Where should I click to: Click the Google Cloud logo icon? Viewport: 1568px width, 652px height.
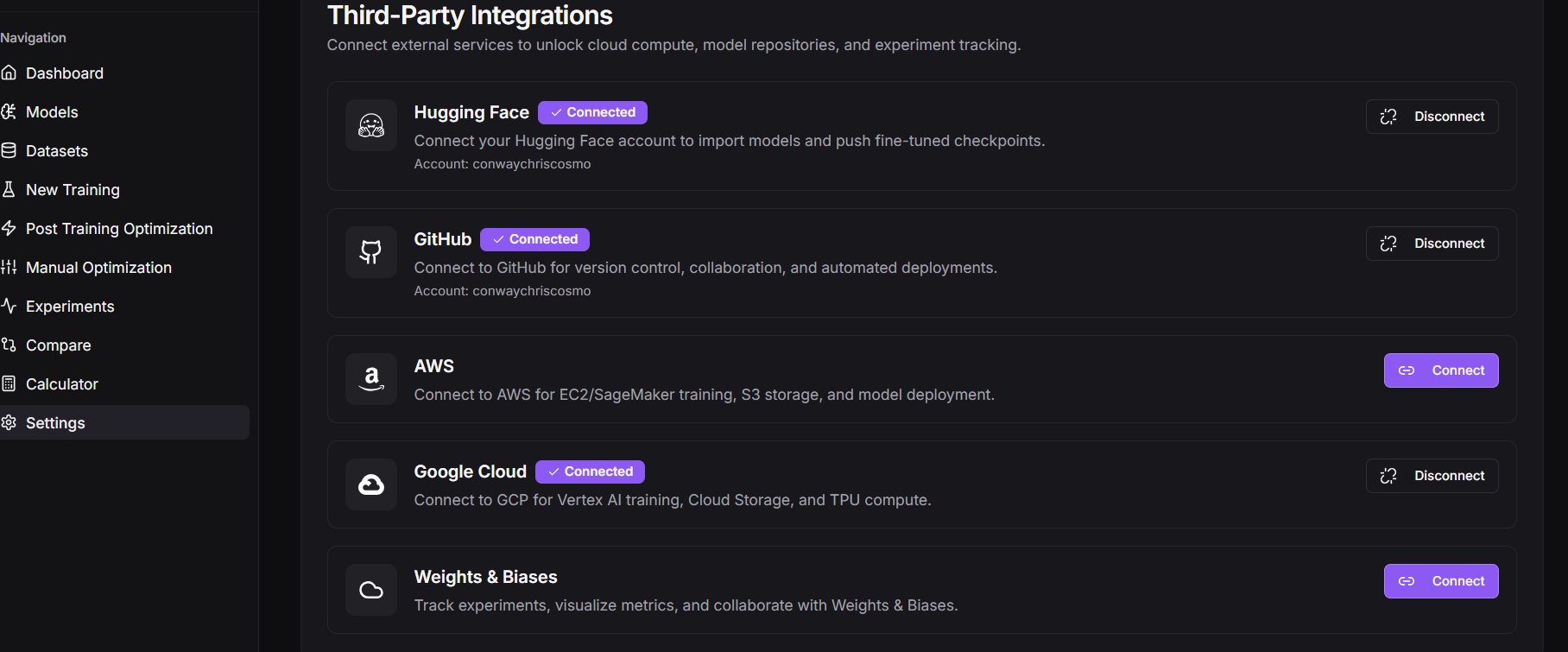click(371, 484)
